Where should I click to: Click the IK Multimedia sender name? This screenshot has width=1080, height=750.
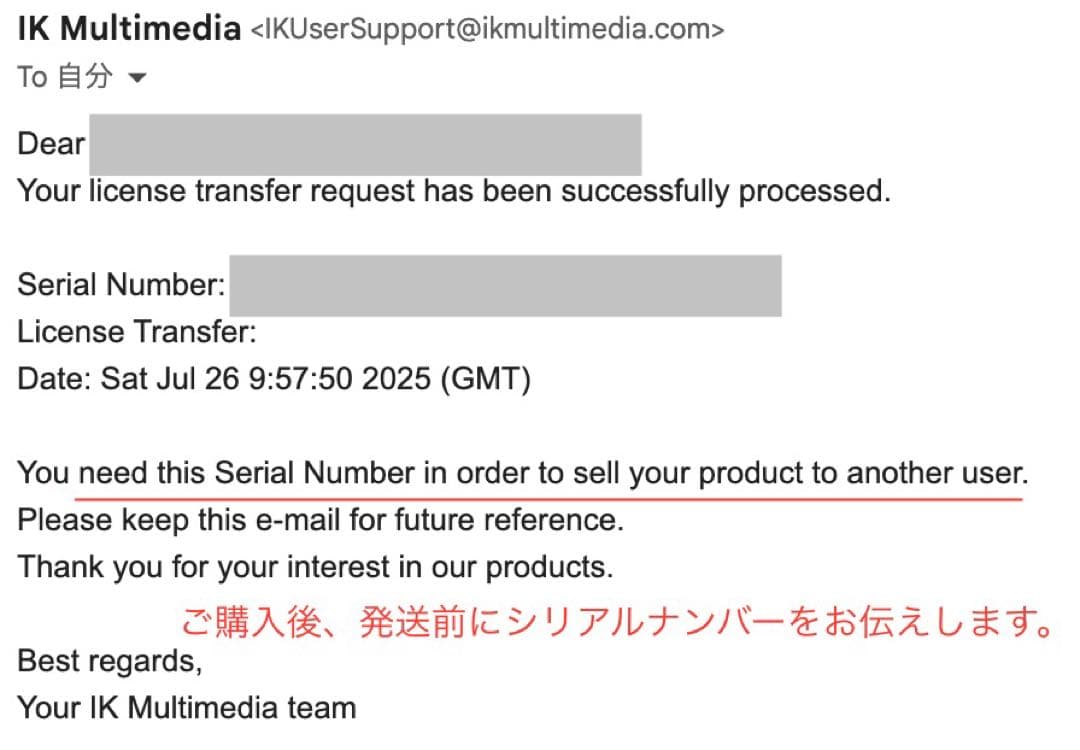click(129, 30)
